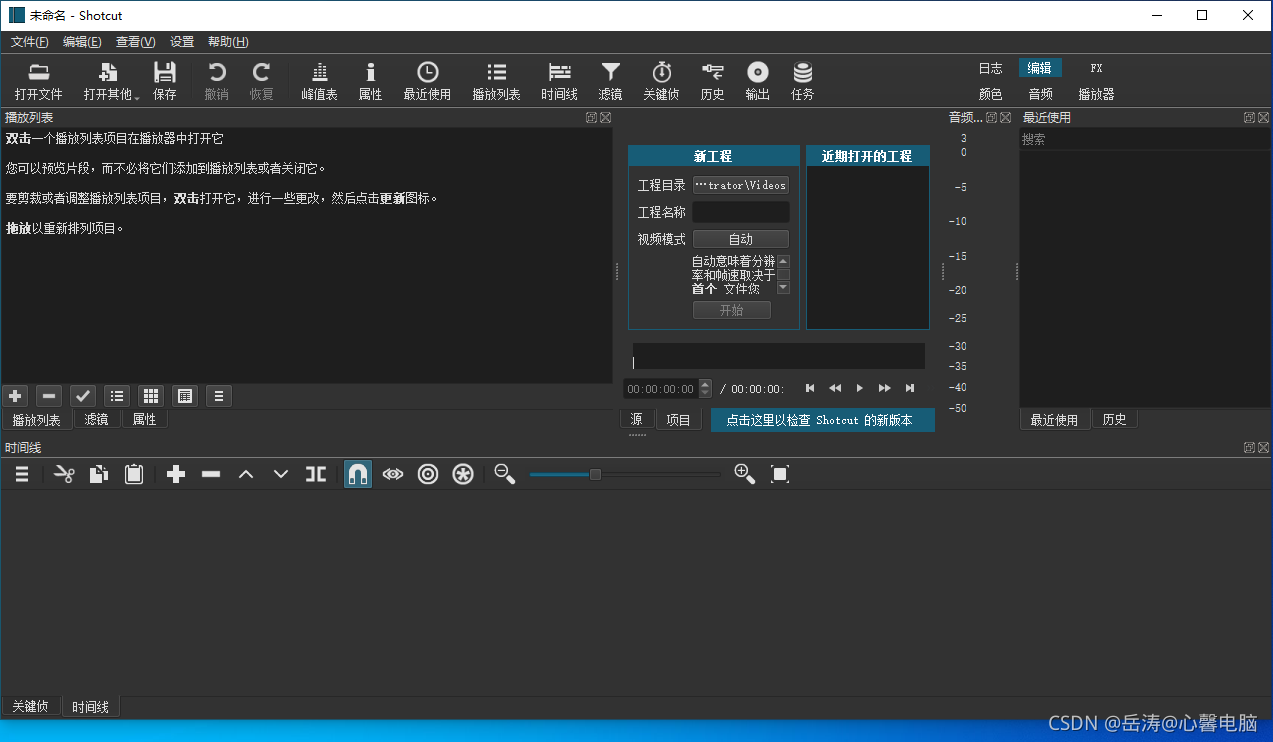Click the 保存 (Save) toolbar icon

click(x=165, y=81)
